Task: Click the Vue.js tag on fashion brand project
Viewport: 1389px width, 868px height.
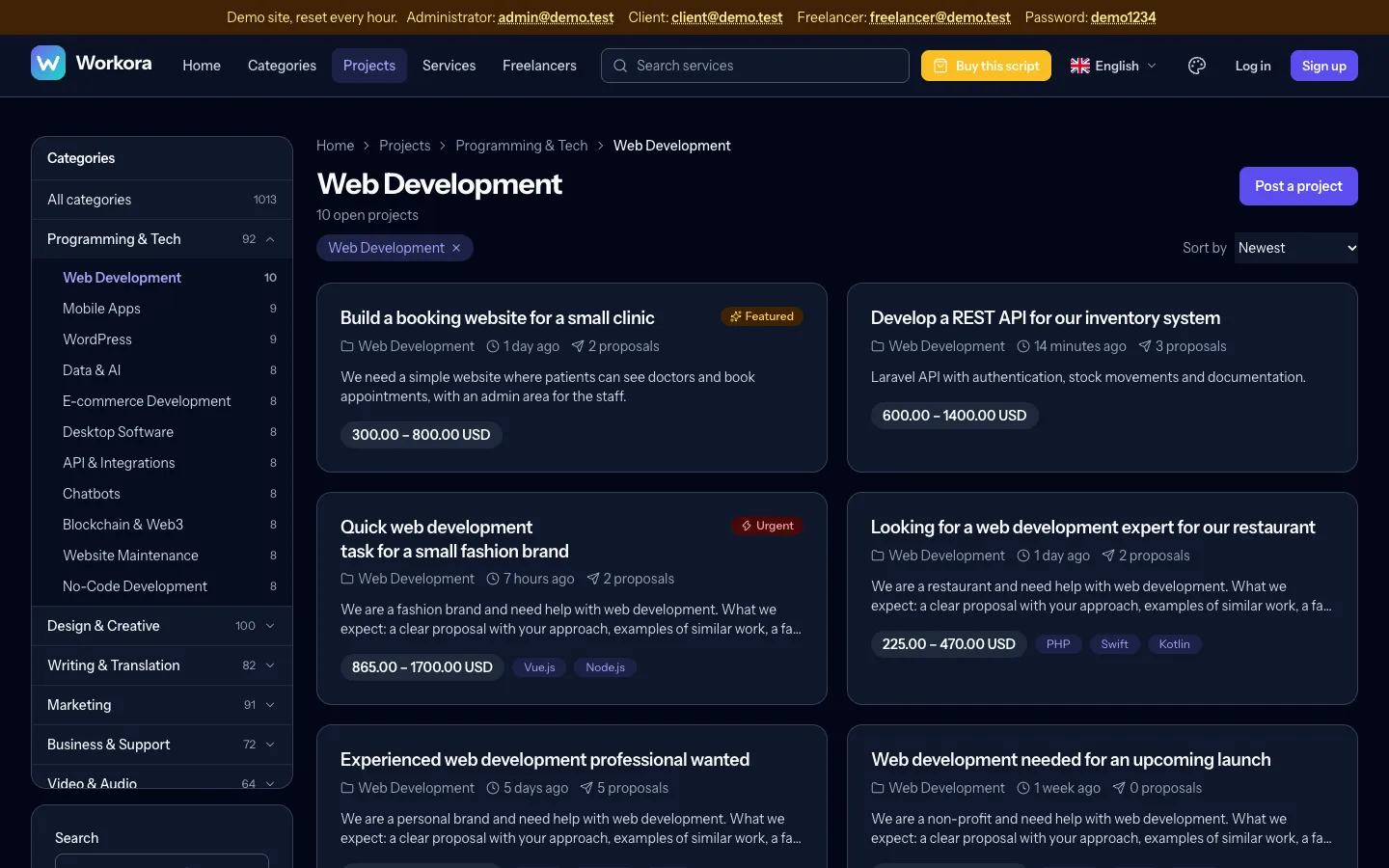Action: (x=539, y=667)
